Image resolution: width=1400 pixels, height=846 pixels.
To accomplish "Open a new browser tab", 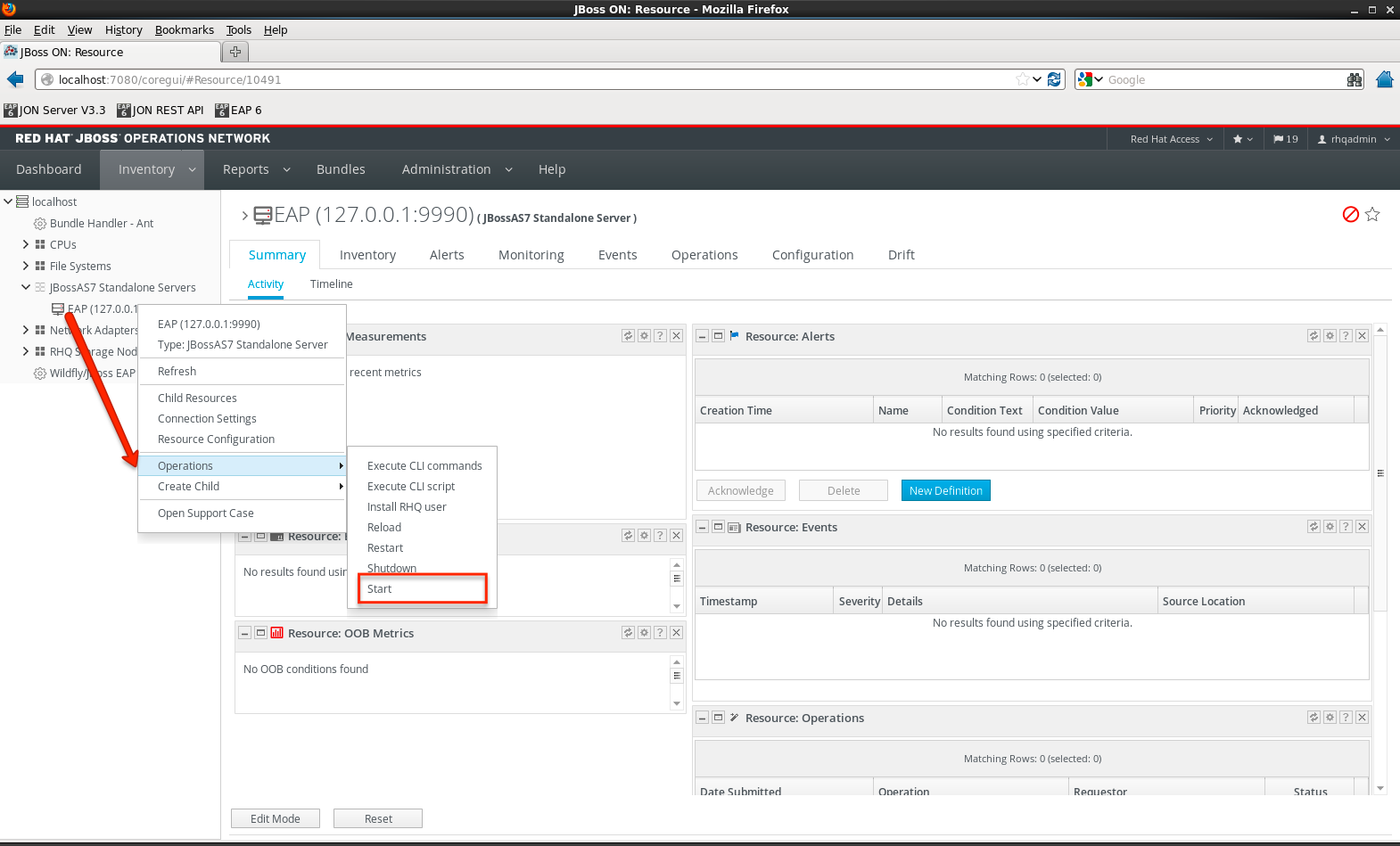I will [x=235, y=52].
